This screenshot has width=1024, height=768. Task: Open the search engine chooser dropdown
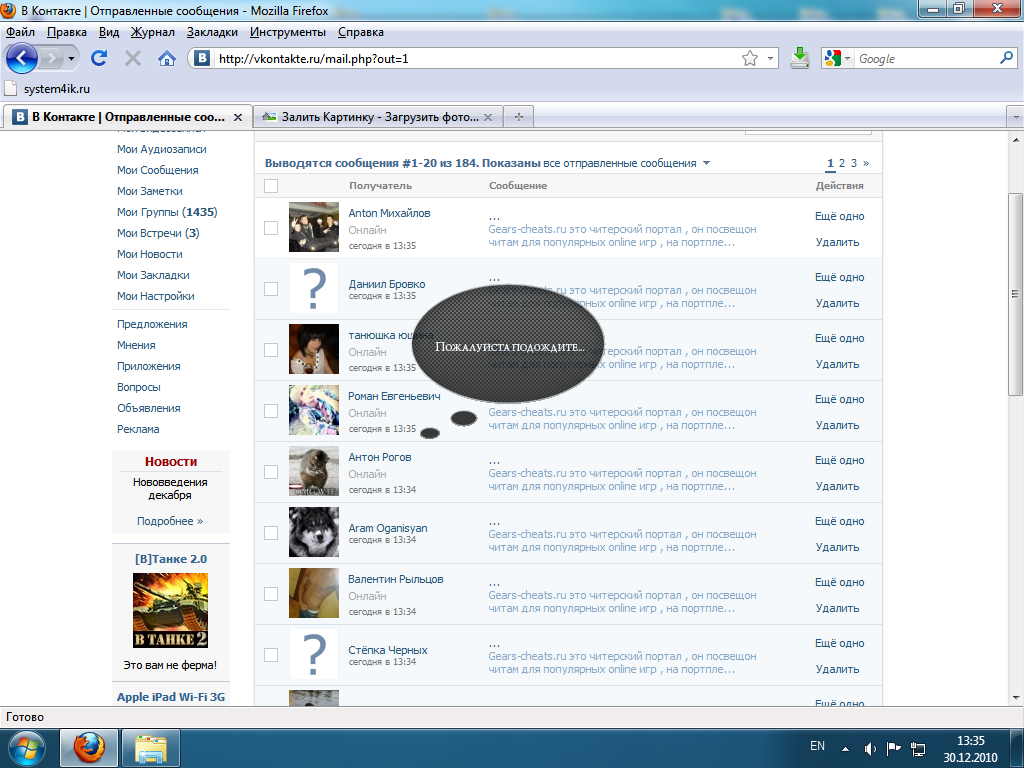pos(847,58)
